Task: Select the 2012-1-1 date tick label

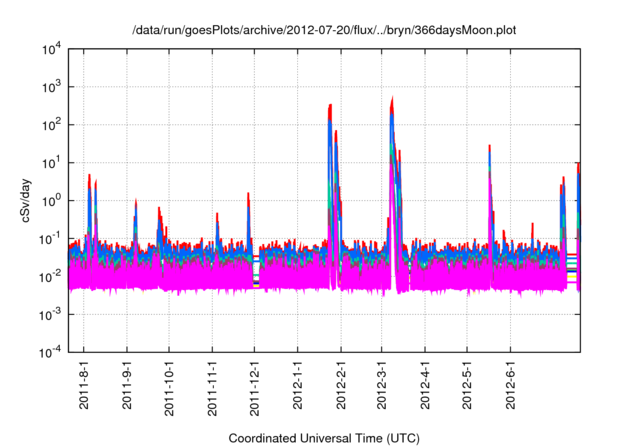Action: 297,387
